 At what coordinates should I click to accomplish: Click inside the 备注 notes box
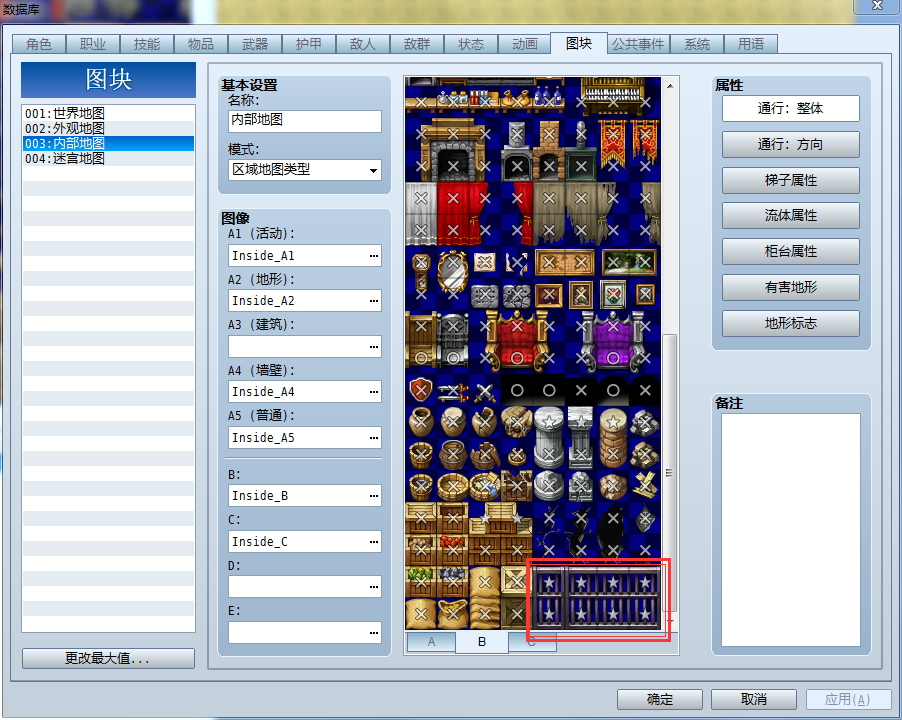click(791, 530)
